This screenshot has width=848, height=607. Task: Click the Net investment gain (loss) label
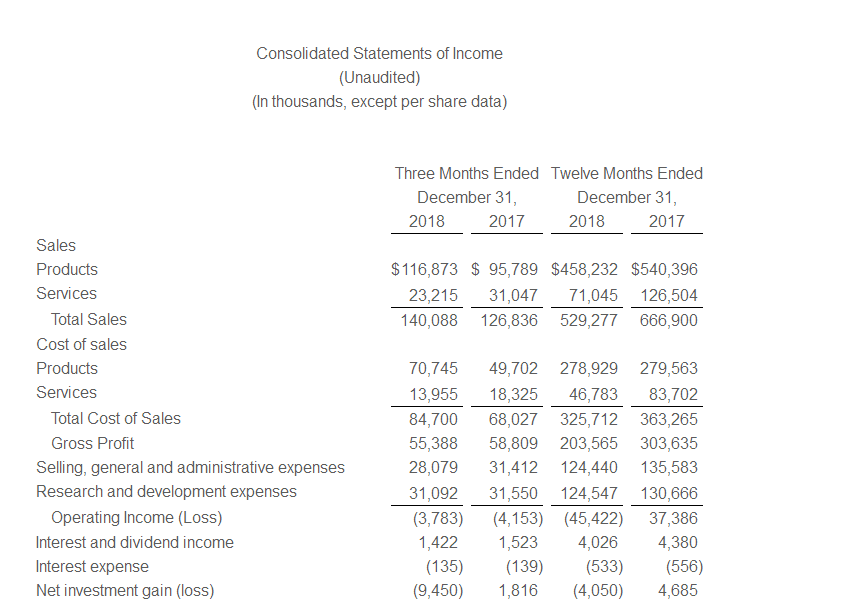[x=125, y=590]
